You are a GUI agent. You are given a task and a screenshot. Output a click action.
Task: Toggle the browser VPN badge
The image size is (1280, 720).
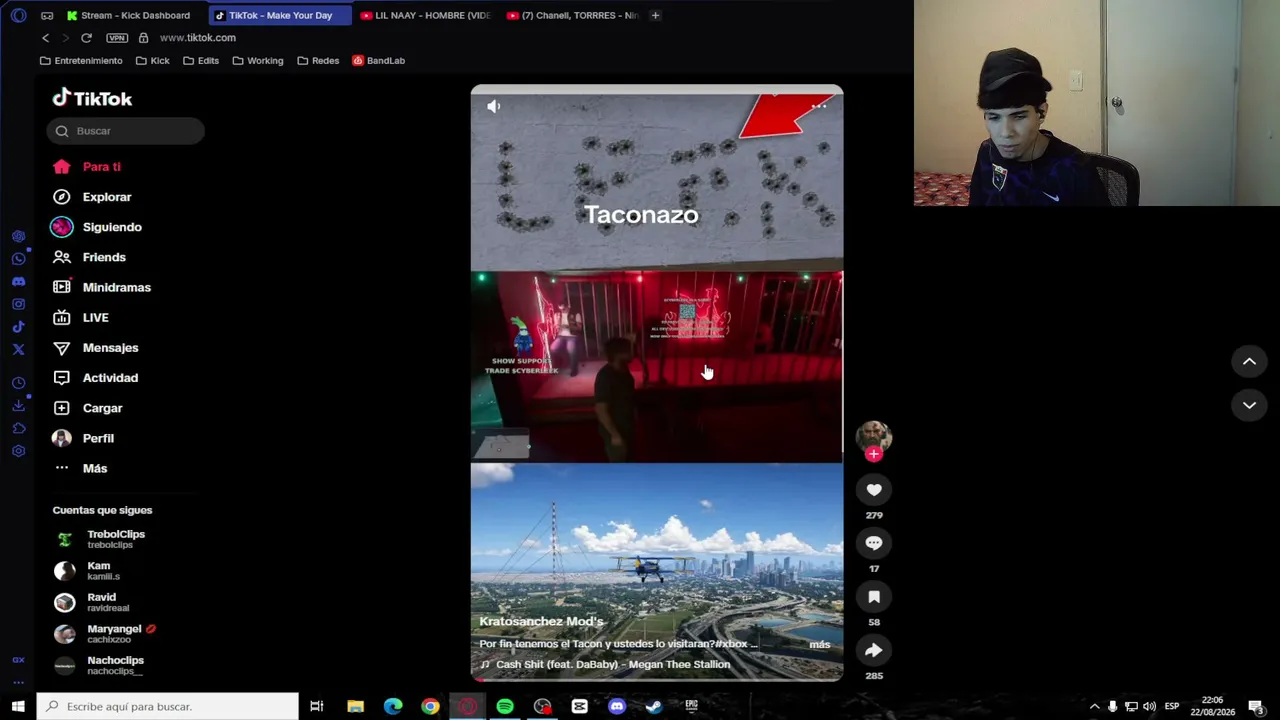coord(117,38)
